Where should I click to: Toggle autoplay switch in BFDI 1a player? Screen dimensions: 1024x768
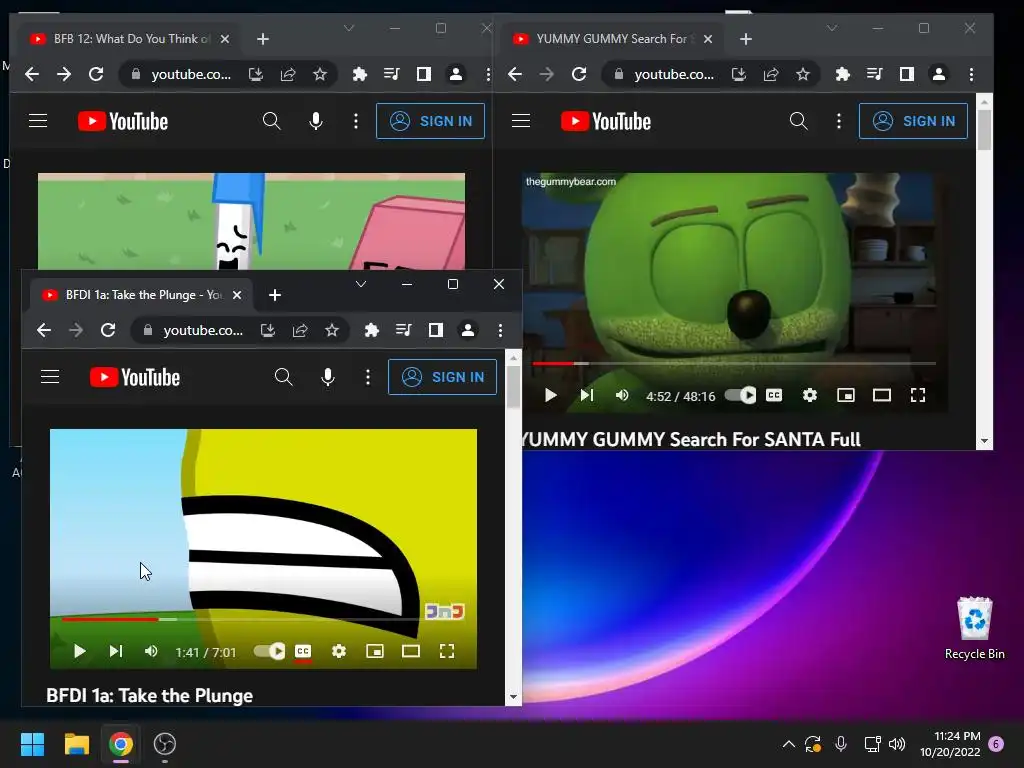tap(269, 651)
